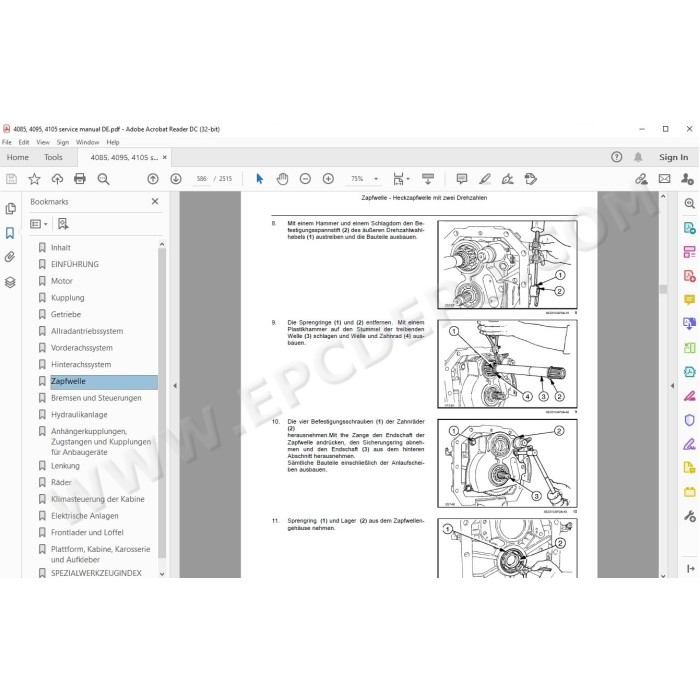This screenshot has height=700, width=700.
Task: Open the Hinterachssystem bookmark
Action: coord(81,364)
